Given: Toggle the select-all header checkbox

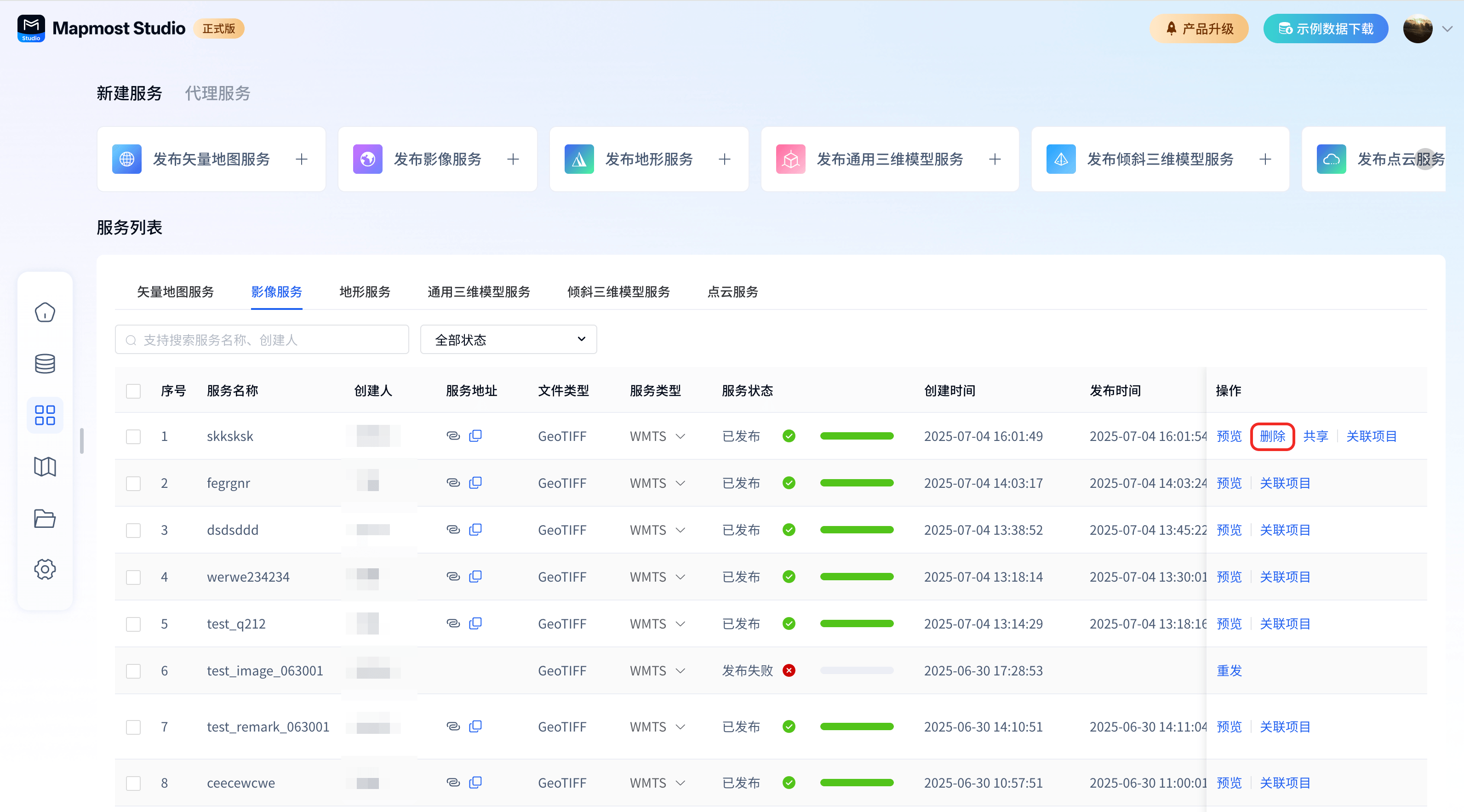Looking at the screenshot, I should tap(133, 391).
